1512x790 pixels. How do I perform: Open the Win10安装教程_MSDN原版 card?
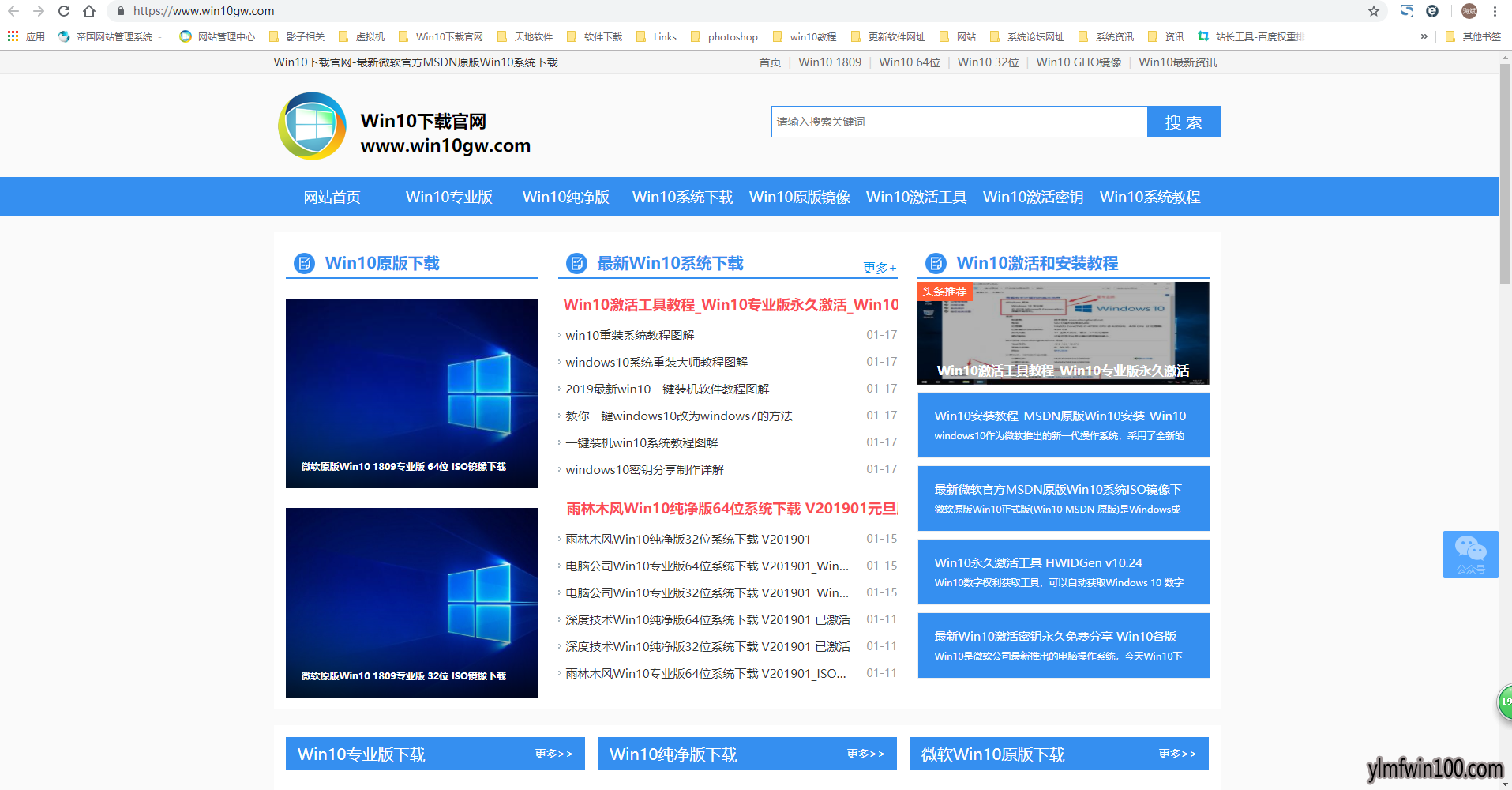pos(1064,425)
